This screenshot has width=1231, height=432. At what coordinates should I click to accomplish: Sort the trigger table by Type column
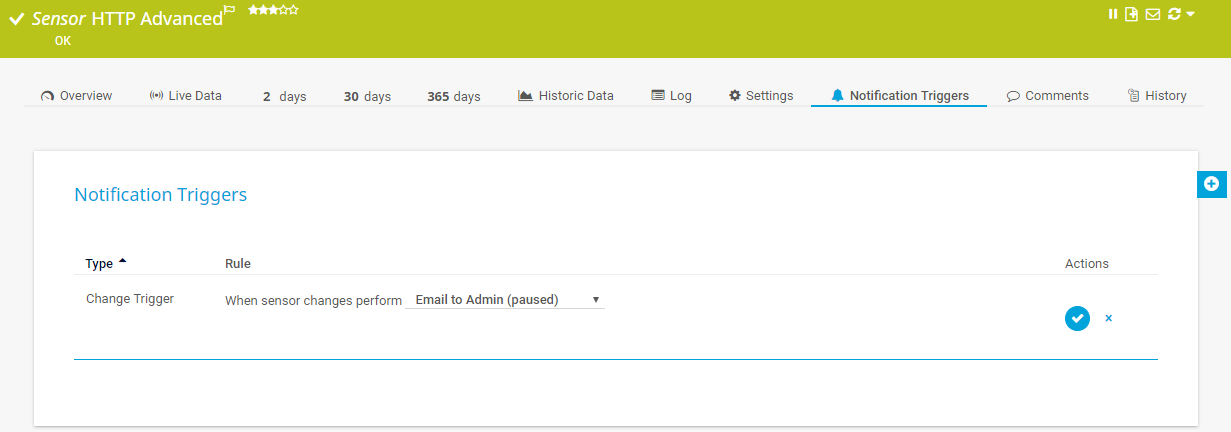tap(99, 264)
